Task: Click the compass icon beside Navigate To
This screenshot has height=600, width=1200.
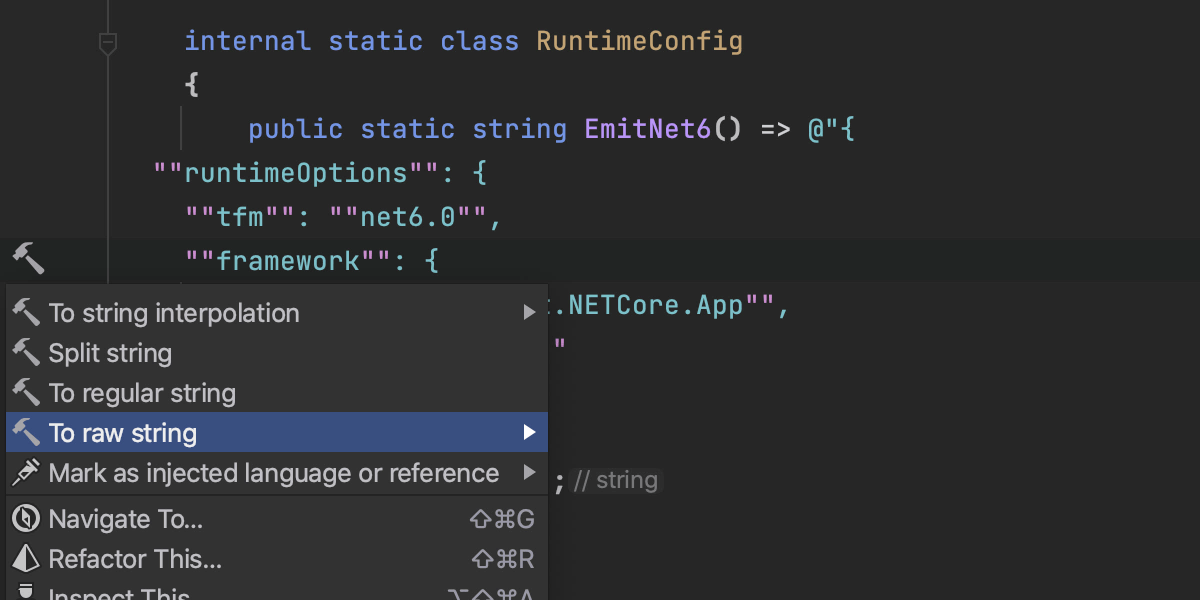Action: pos(25,519)
